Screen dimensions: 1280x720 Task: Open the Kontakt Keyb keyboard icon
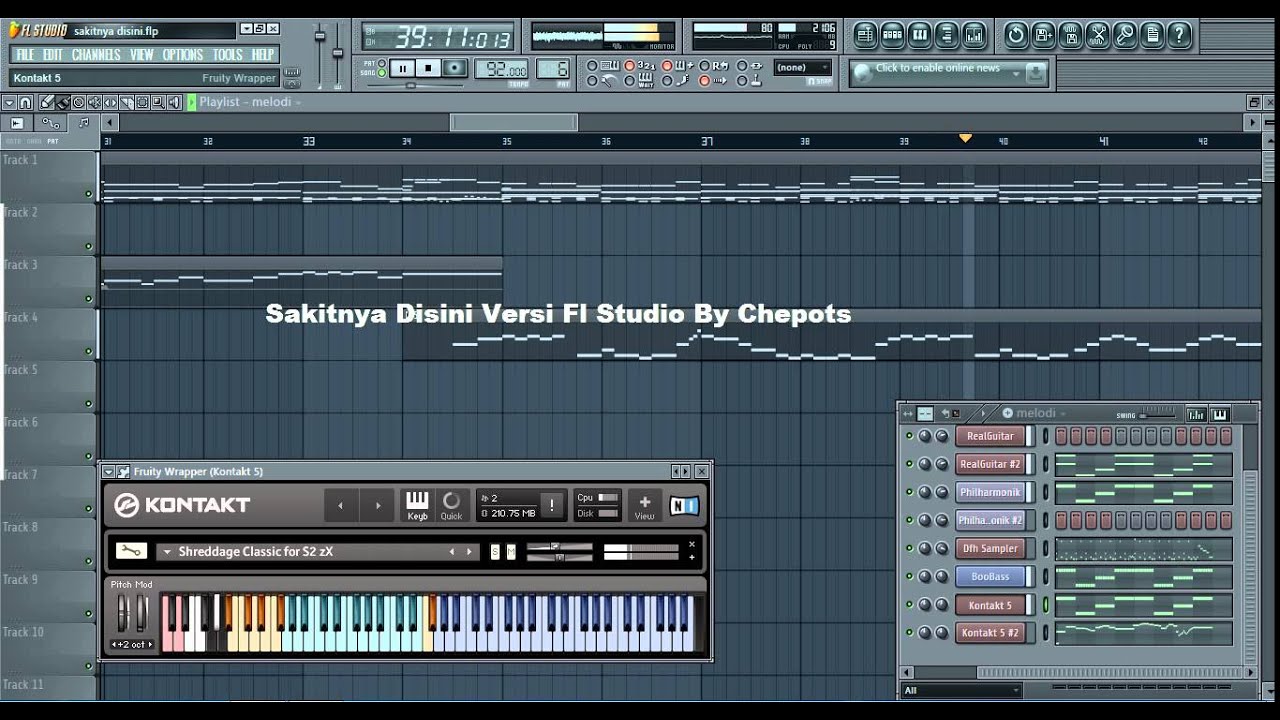(417, 504)
